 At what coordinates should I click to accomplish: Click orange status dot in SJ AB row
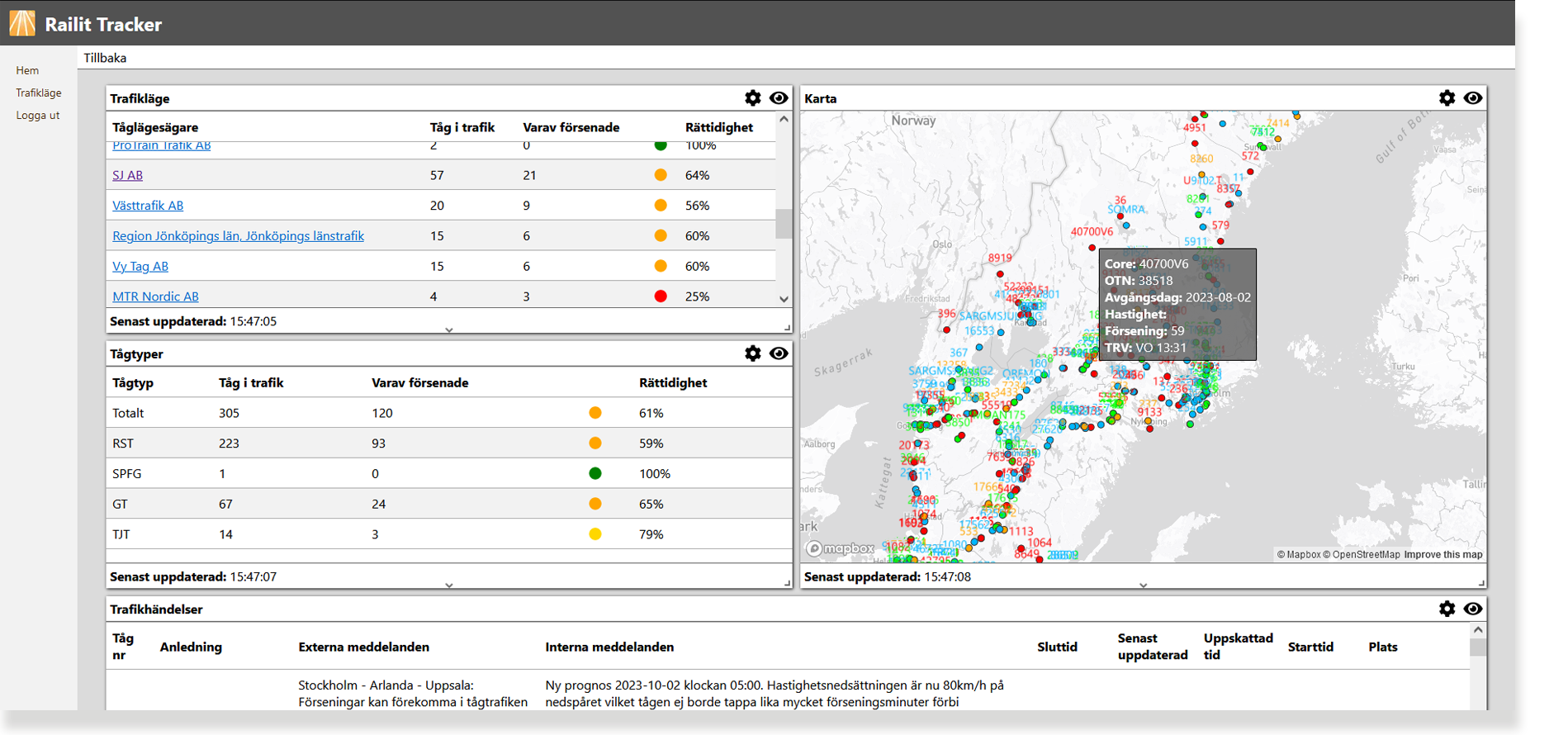click(x=661, y=175)
